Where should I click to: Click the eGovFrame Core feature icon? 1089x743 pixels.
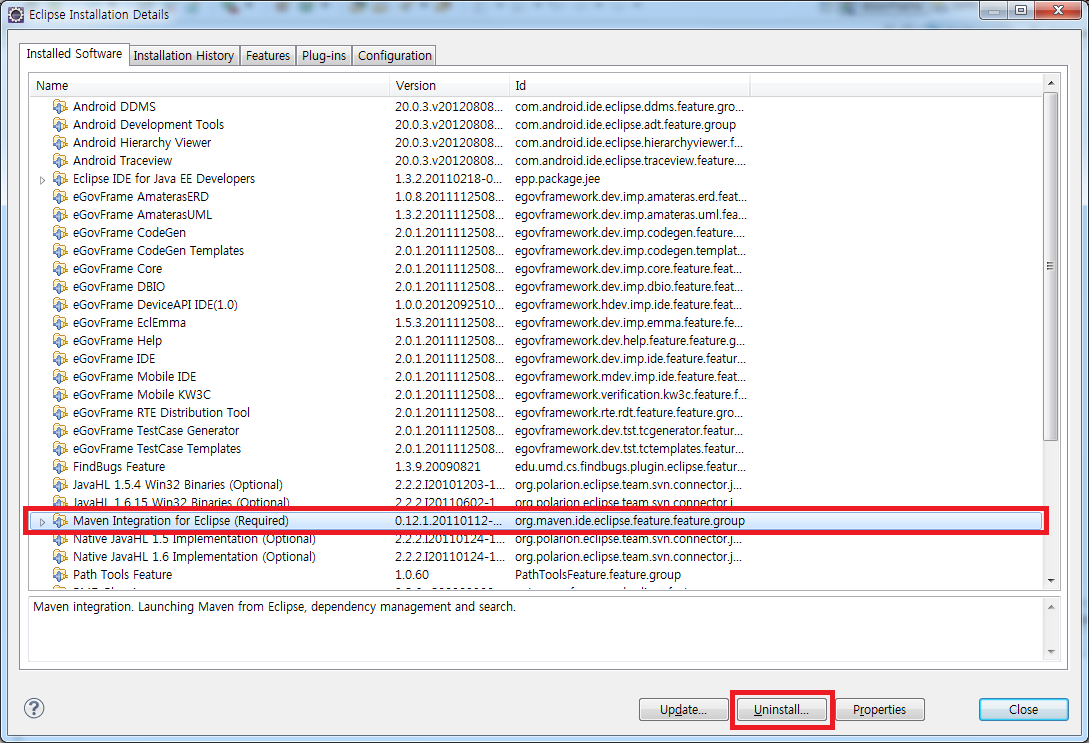click(60, 269)
